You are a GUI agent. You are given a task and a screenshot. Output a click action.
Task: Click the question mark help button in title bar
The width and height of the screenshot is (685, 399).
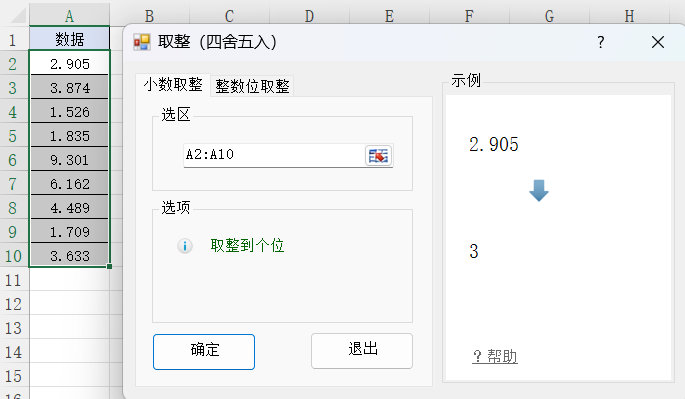point(601,42)
